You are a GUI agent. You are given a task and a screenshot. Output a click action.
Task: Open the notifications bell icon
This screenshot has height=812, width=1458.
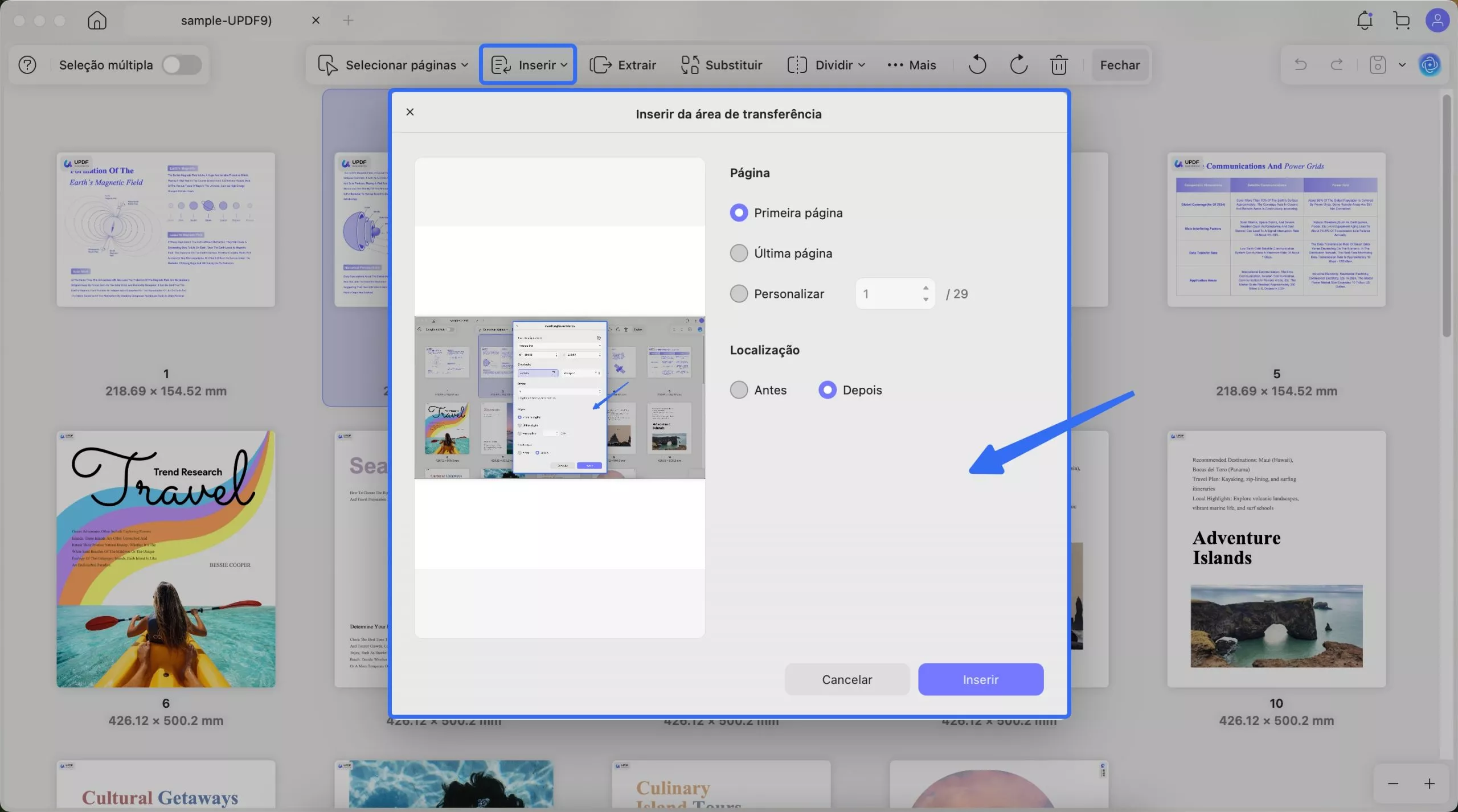pyautogui.click(x=1364, y=20)
